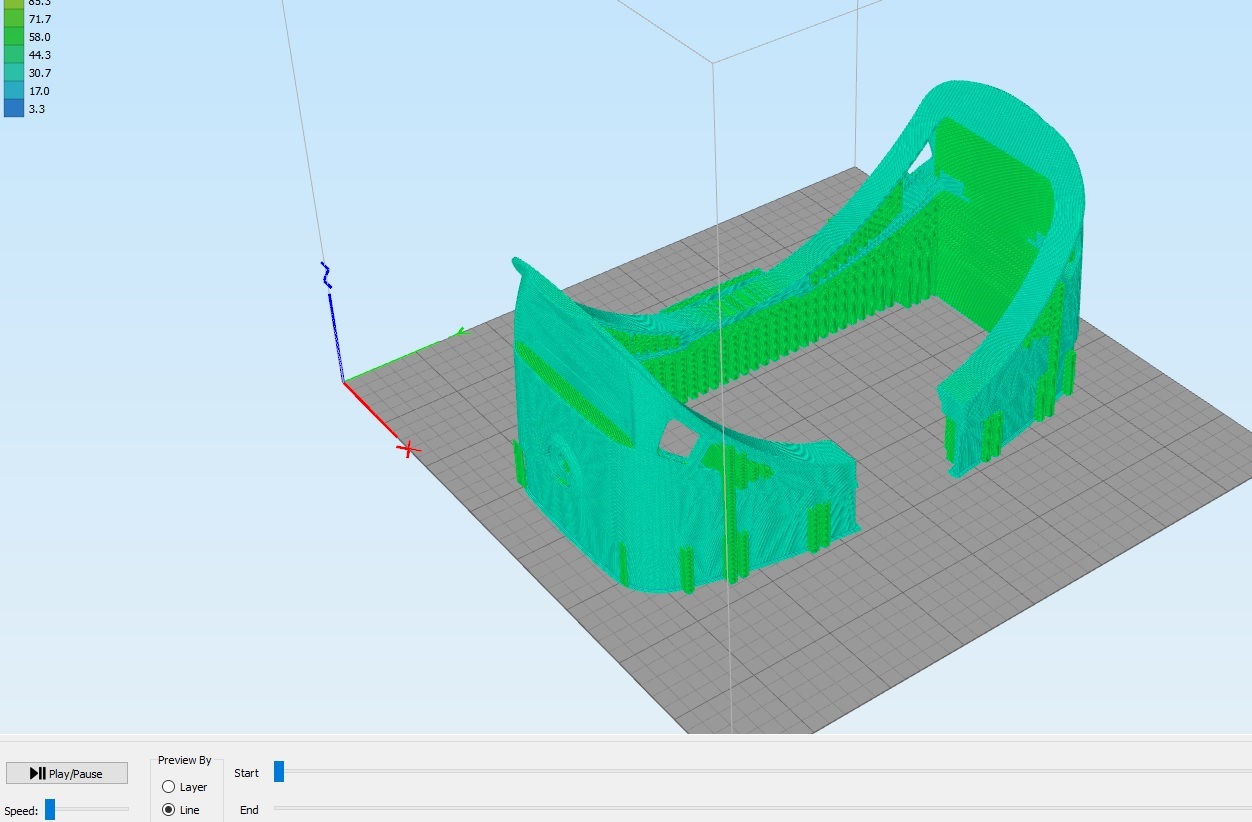Click the 17.0 legend color swatch
Image resolution: width=1252 pixels, height=822 pixels.
[14, 91]
